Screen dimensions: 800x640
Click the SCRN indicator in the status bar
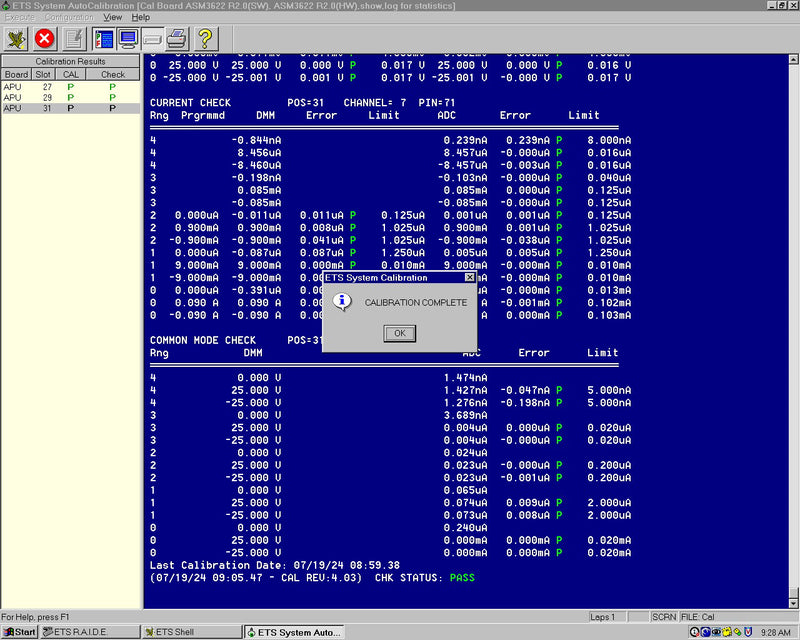665,617
